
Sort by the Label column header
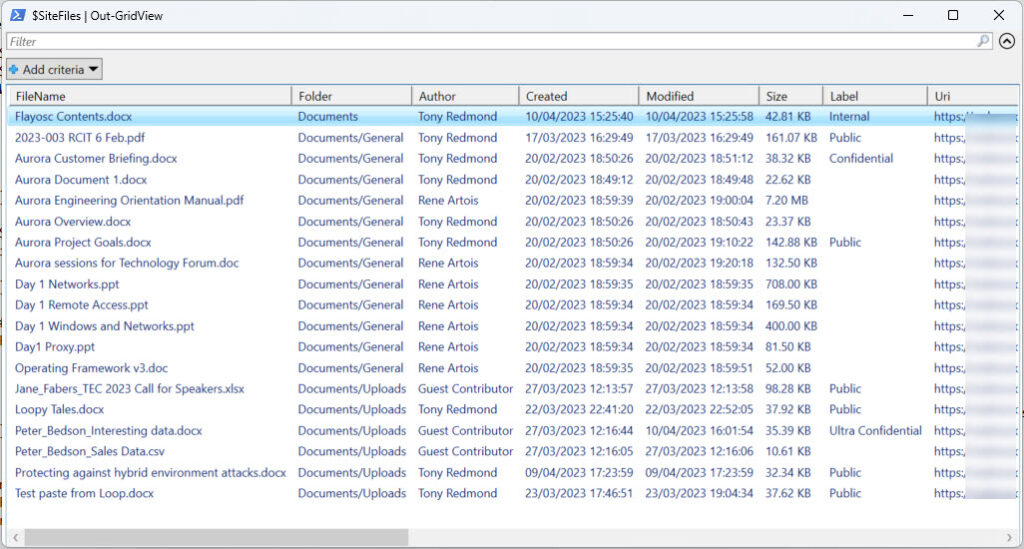tap(875, 96)
